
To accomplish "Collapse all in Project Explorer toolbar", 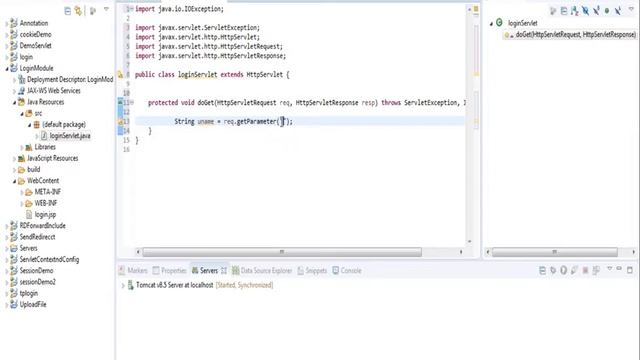I will [x=68, y=11].
